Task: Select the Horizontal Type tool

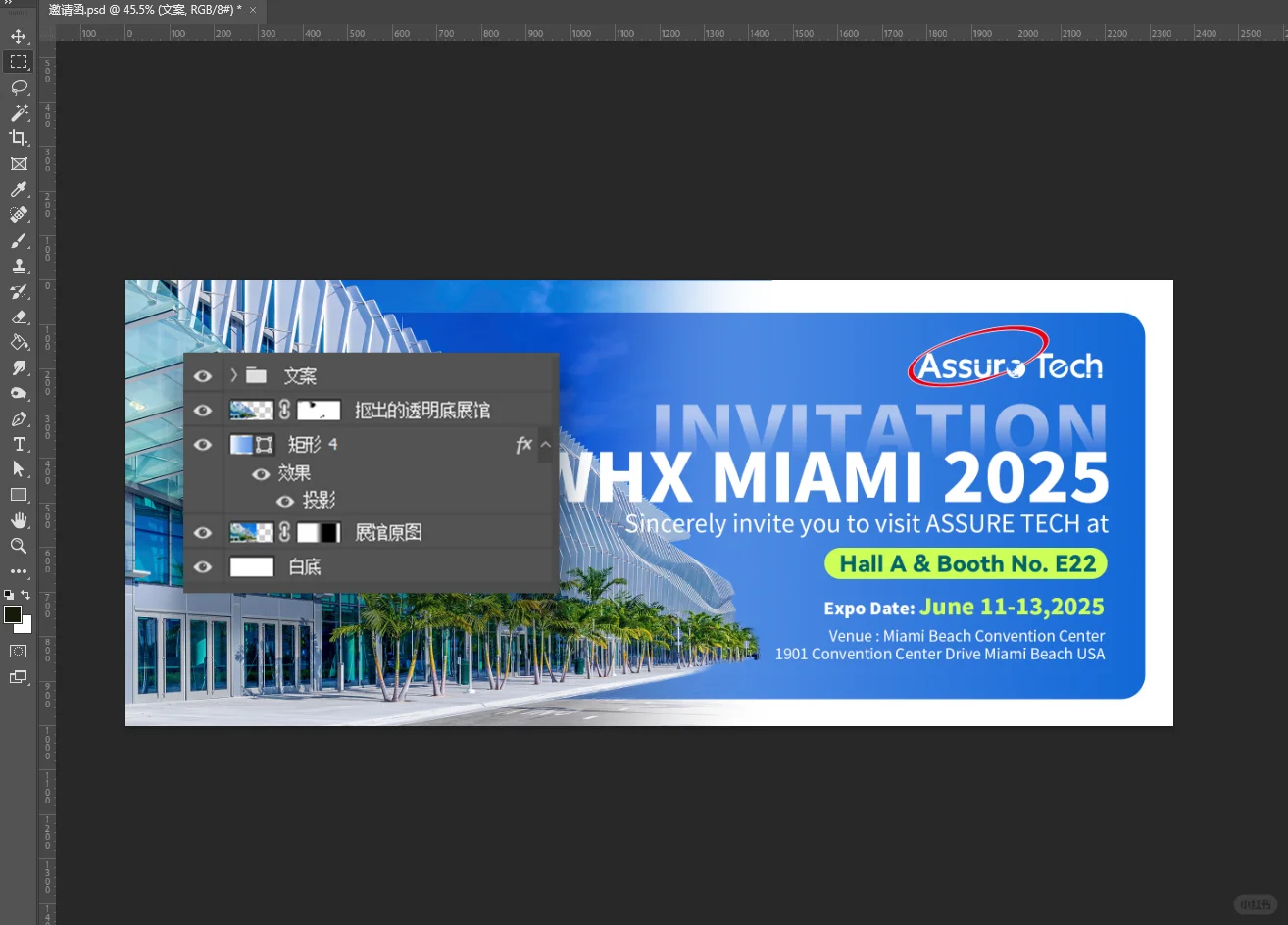Action: [19, 444]
